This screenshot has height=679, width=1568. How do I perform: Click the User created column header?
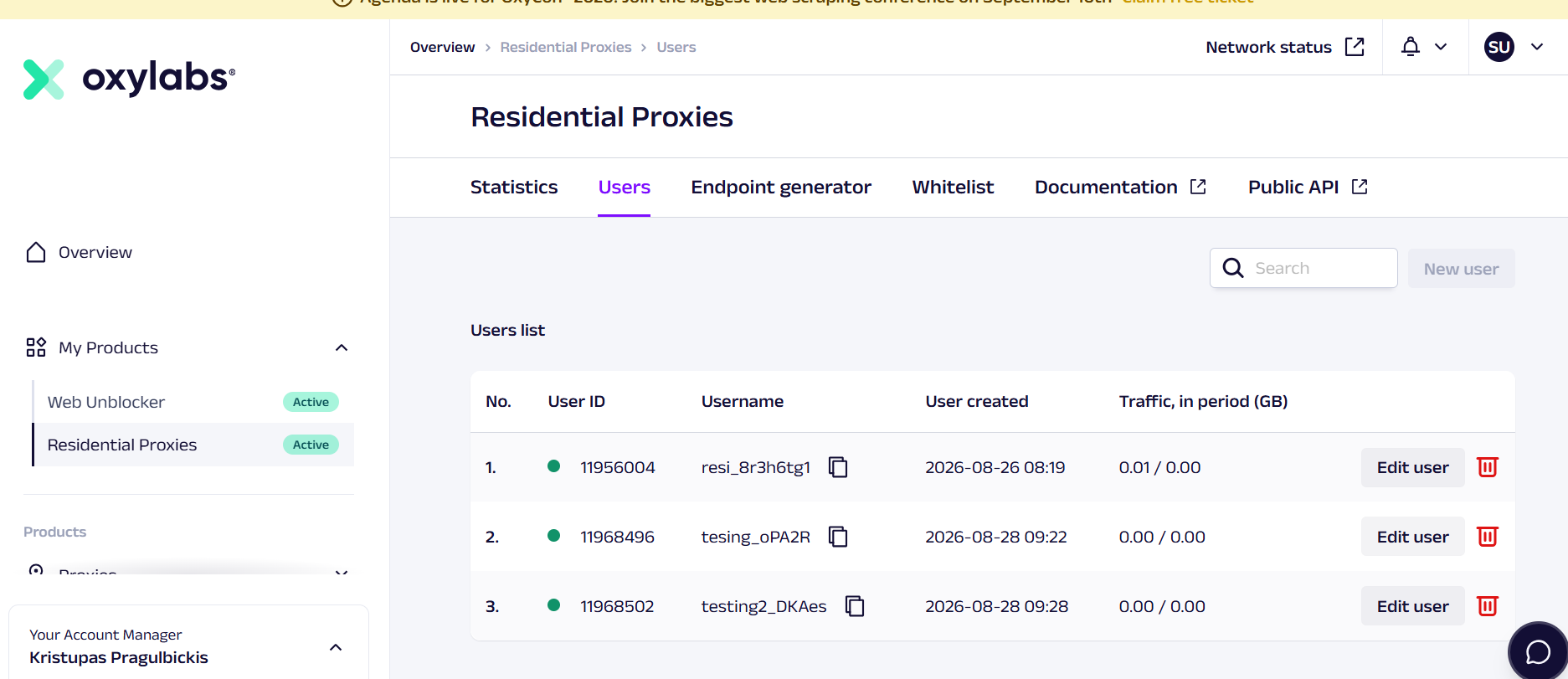pos(976,401)
